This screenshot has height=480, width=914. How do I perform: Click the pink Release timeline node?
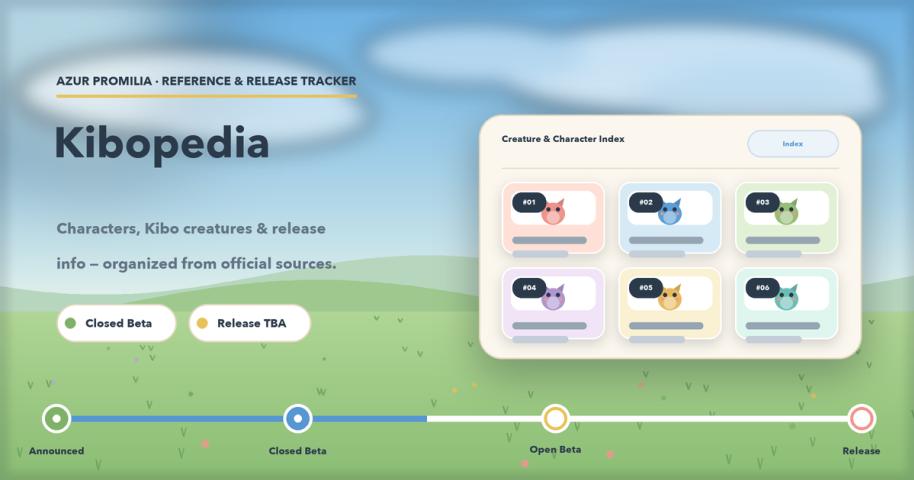tap(862, 418)
